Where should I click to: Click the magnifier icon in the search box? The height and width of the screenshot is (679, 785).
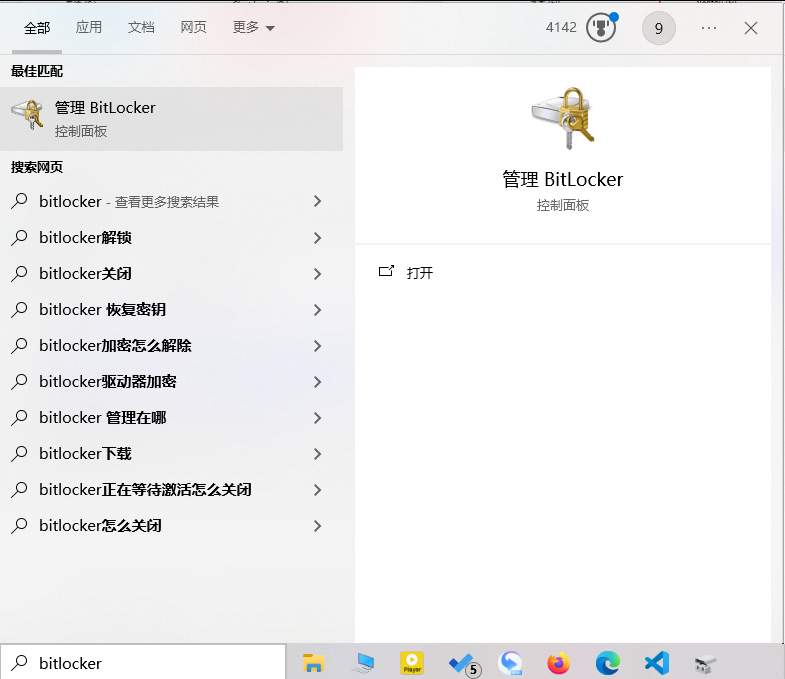(19, 662)
